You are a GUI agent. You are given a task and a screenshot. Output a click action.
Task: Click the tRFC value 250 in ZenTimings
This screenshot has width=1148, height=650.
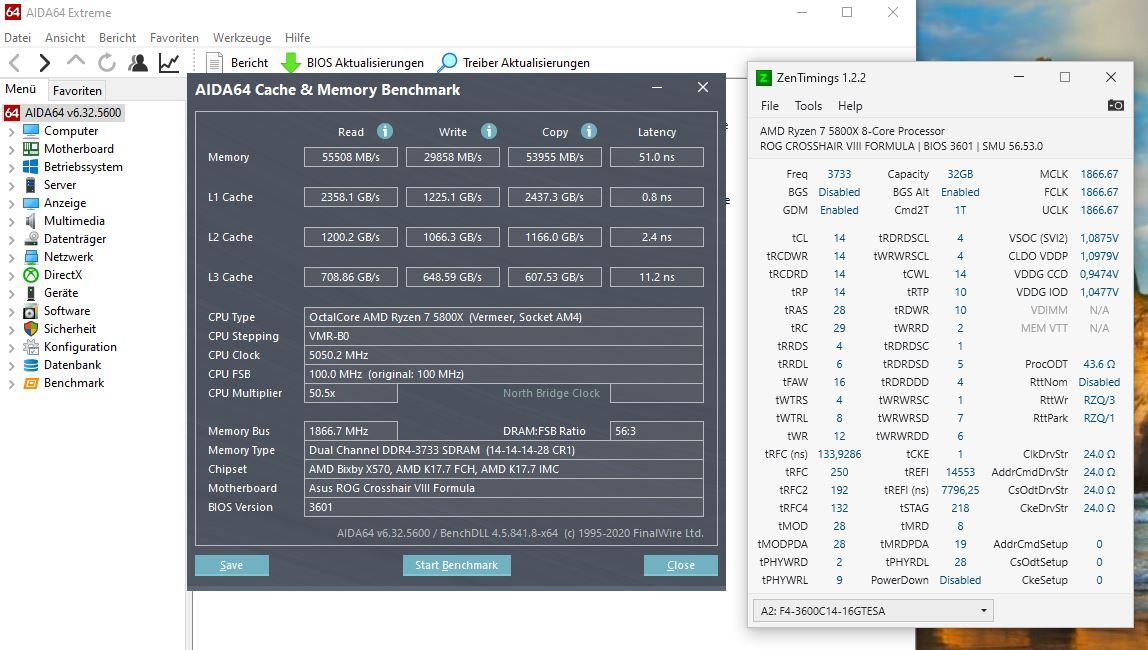click(839, 472)
